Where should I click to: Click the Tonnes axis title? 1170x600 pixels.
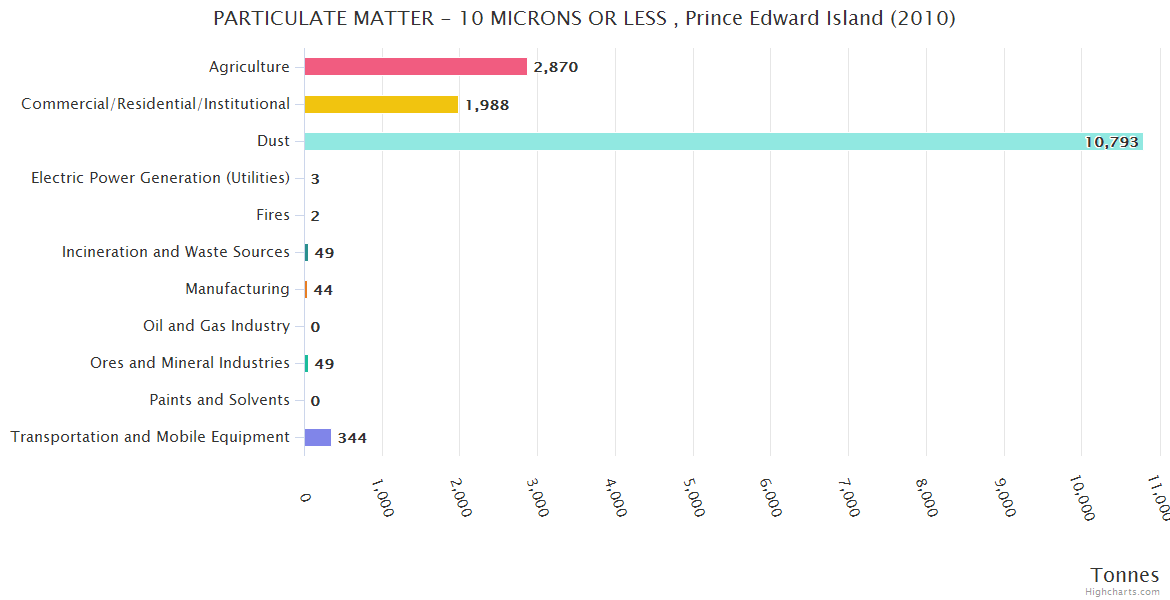pyautogui.click(x=1124, y=575)
